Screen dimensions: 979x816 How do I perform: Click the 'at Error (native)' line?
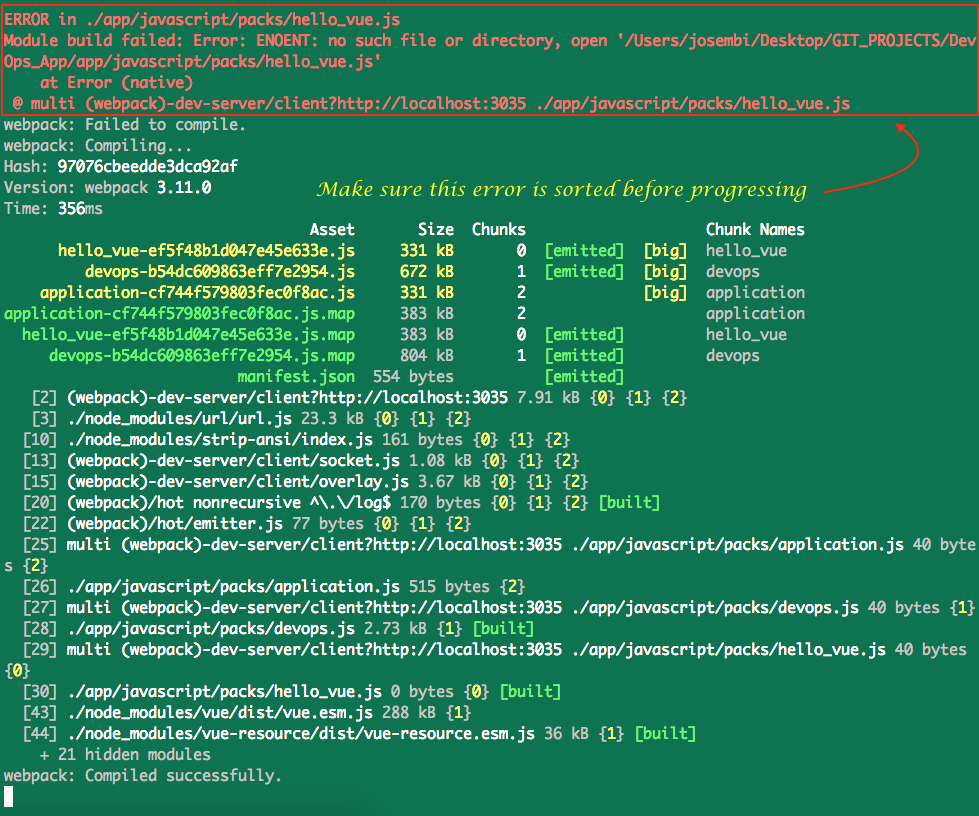click(116, 82)
